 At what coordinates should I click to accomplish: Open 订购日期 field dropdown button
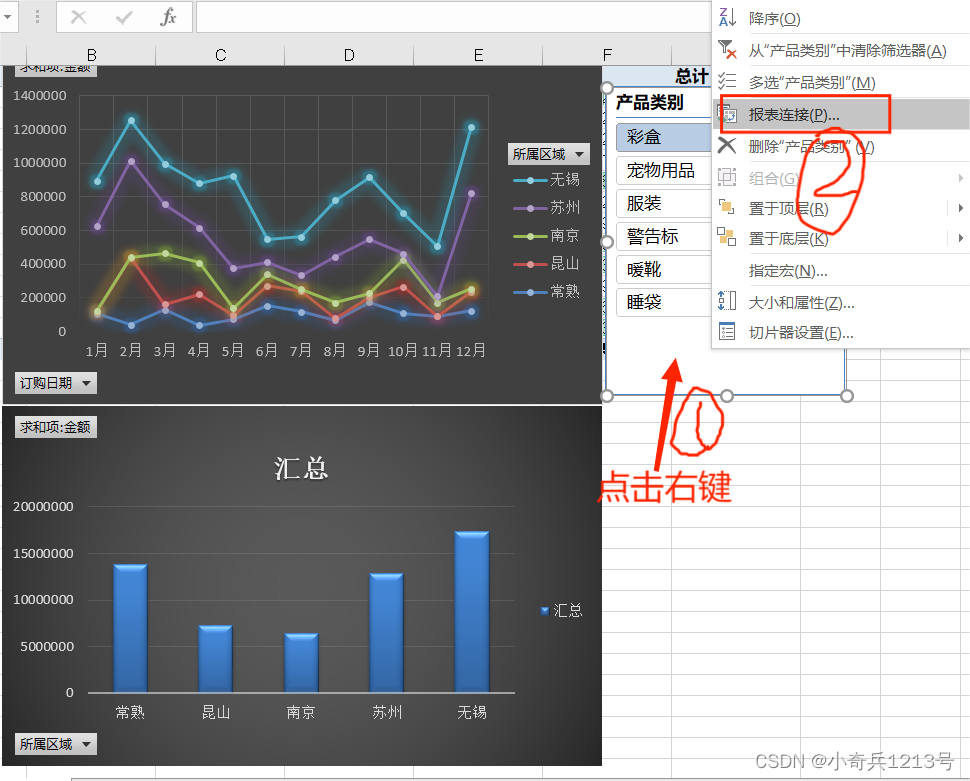pyautogui.click(x=55, y=383)
